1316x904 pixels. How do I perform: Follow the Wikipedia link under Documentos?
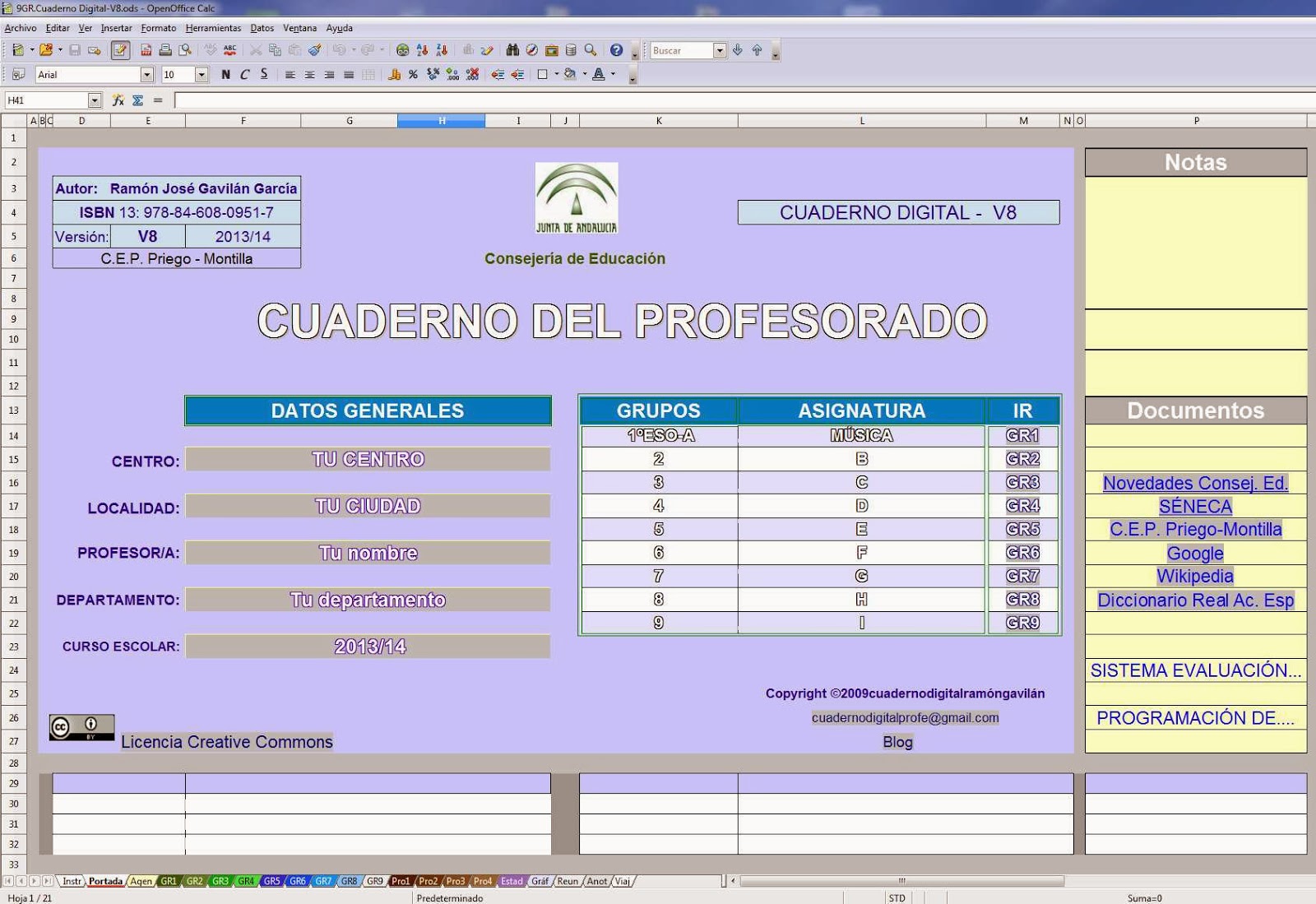click(1194, 577)
